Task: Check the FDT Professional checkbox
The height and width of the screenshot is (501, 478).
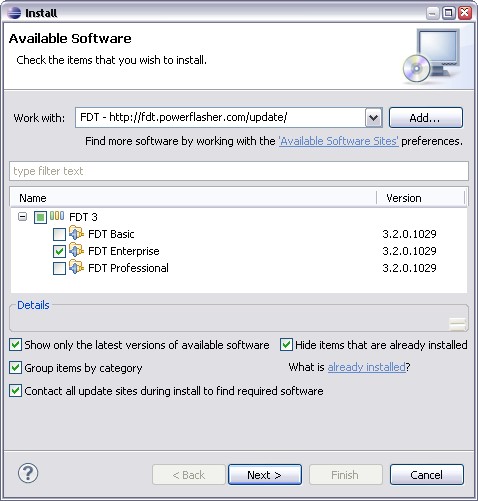Action: [59, 268]
